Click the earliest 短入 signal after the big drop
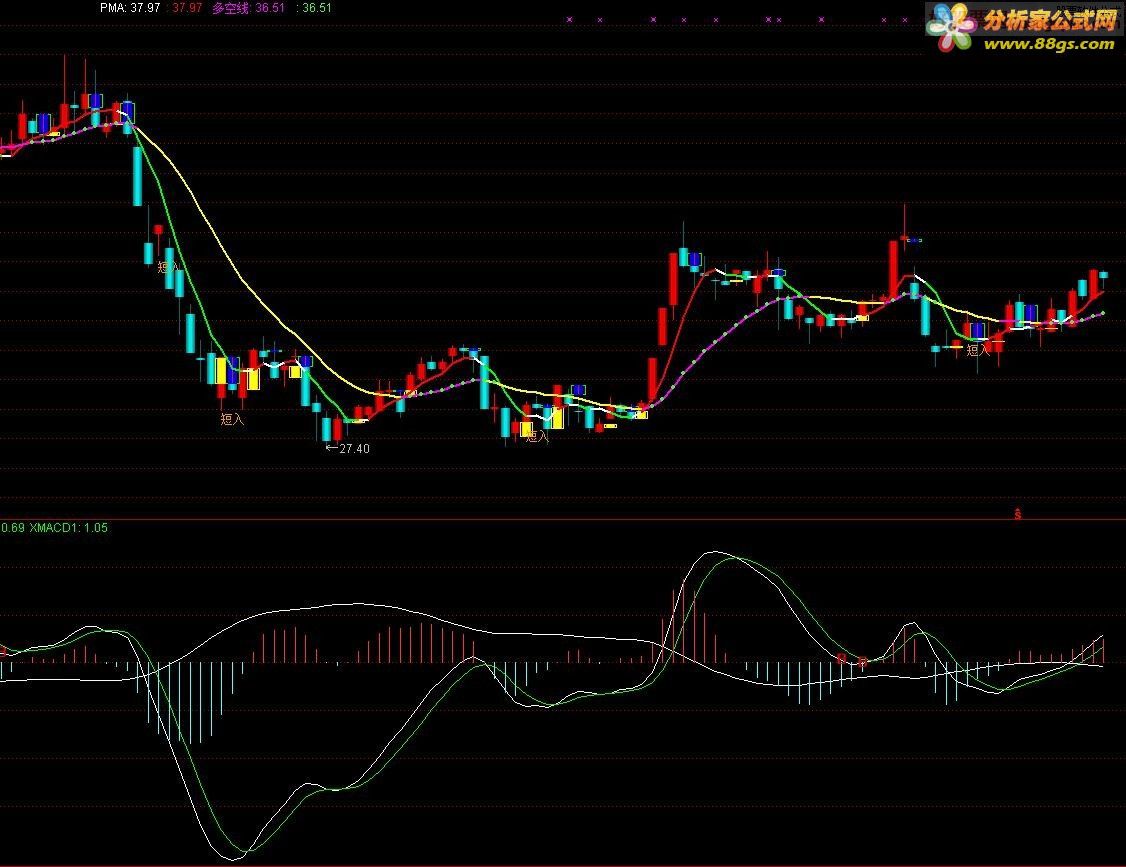This screenshot has height=867, width=1126. point(169,266)
